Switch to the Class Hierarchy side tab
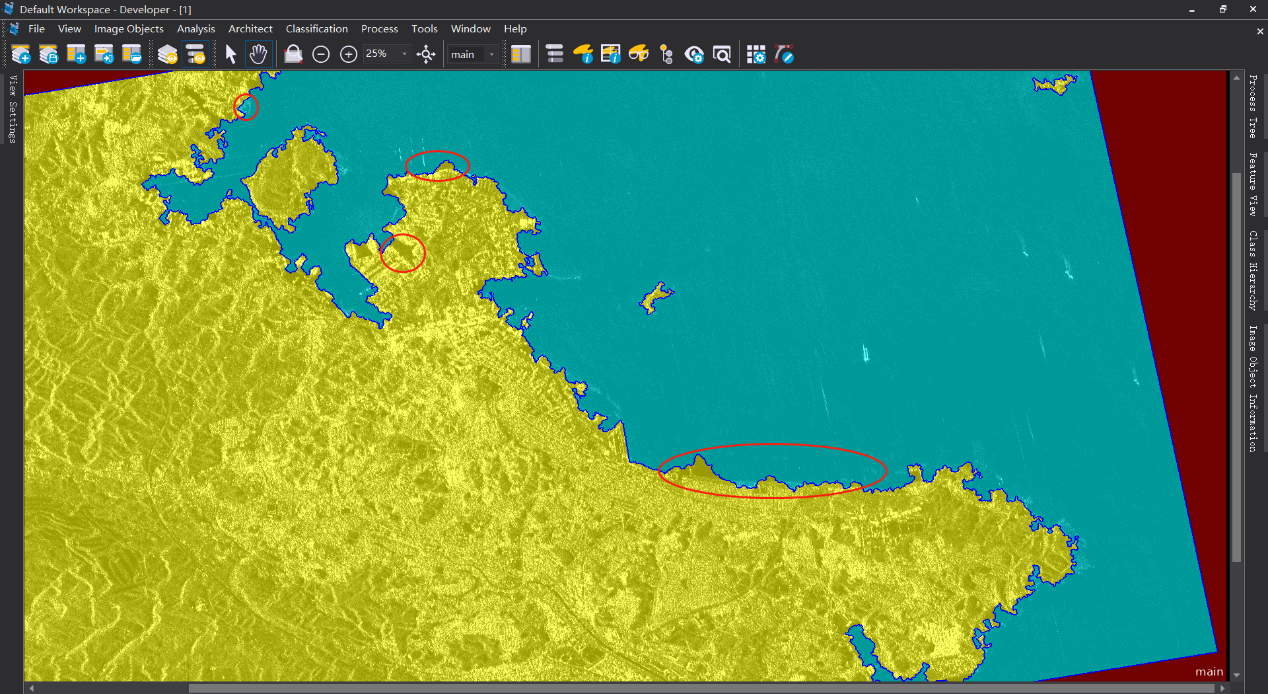Image resolution: width=1268 pixels, height=694 pixels. [x=1253, y=270]
